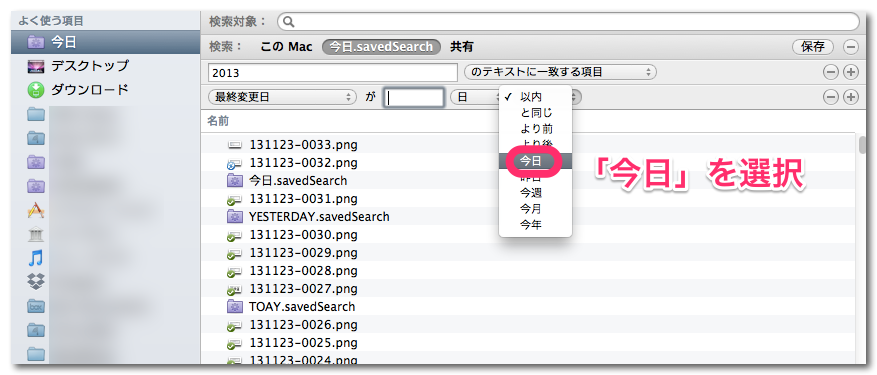Set search scope to 共有
The image size is (877, 375).
coord(462,47)
